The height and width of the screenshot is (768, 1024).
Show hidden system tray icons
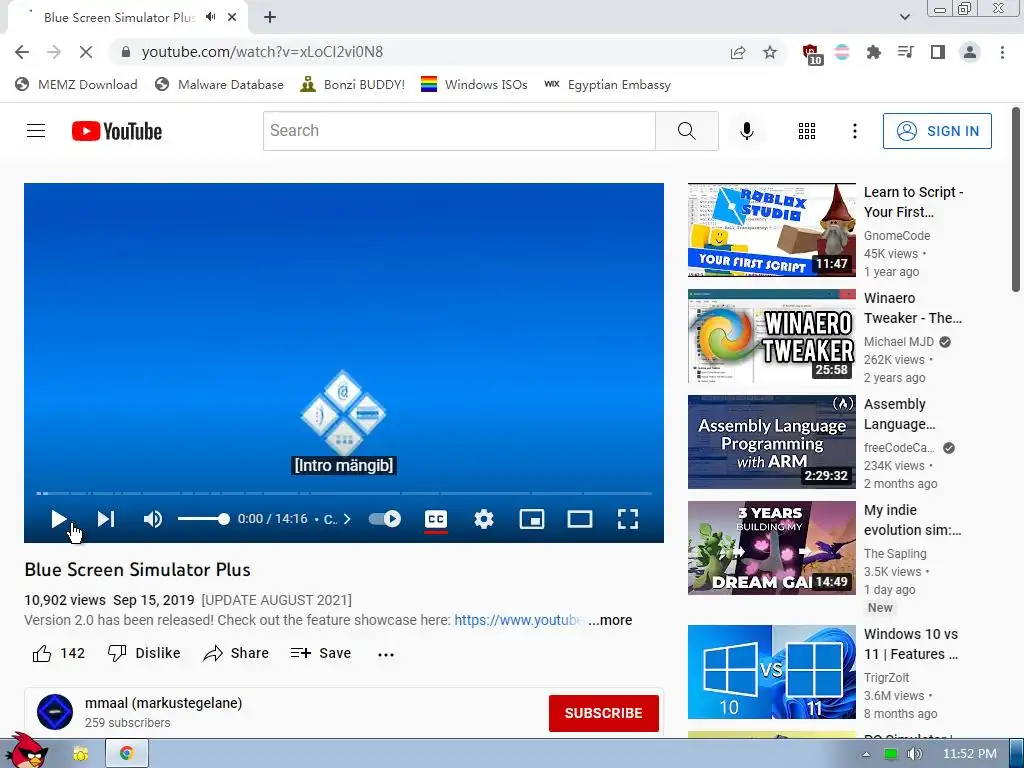(866, 754)
